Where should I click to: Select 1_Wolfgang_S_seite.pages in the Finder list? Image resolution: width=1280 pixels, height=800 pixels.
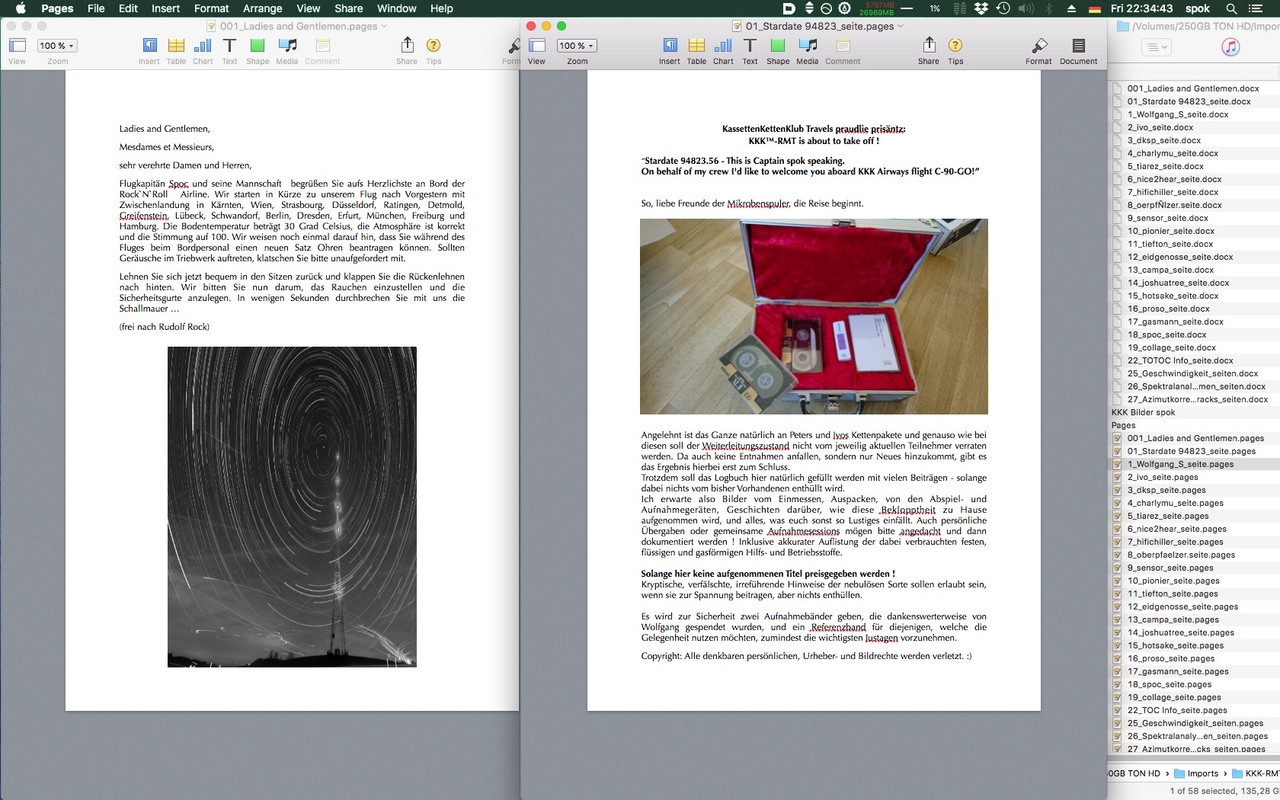(x=1194, y=464)
